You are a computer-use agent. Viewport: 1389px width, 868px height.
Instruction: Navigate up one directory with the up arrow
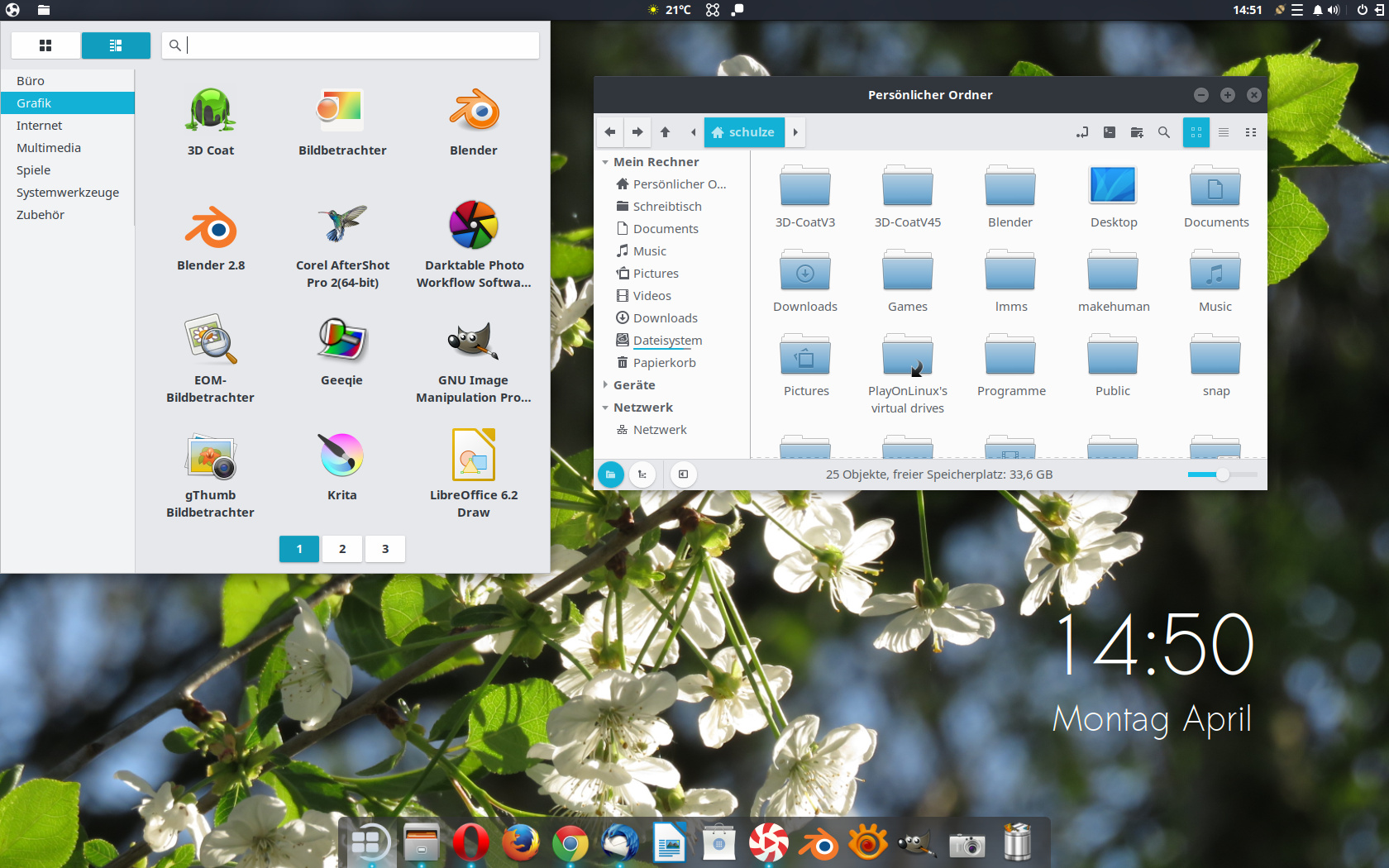[665, 132]
